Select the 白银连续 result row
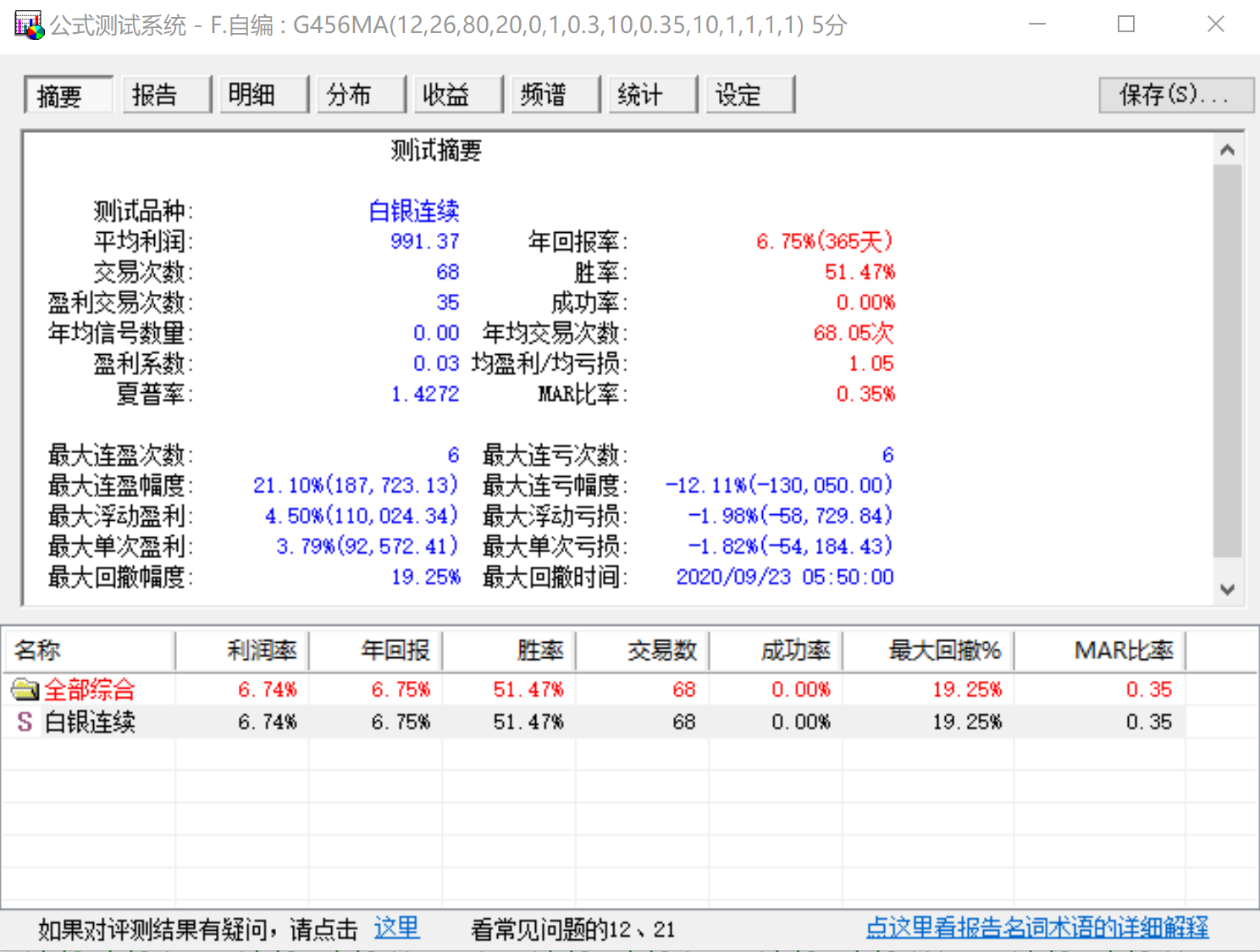 point(629,722)
